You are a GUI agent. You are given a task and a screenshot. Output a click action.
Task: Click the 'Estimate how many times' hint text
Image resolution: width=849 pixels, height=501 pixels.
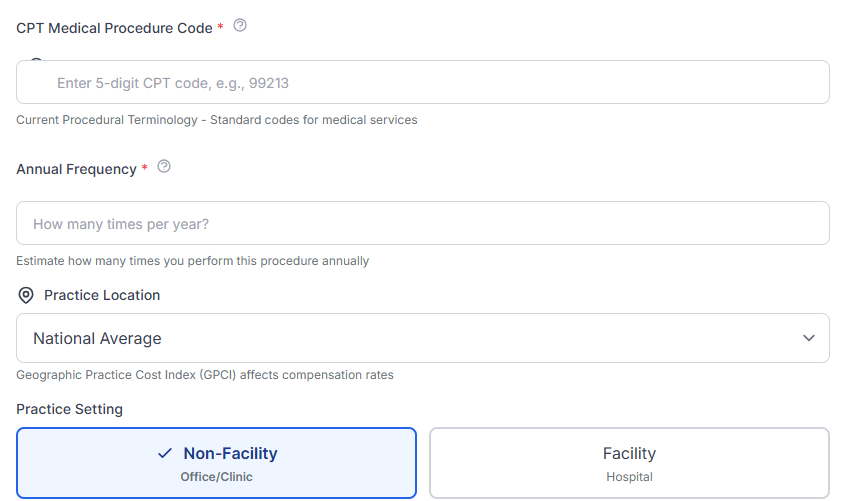pyautogui.click(x=192, y=261)
